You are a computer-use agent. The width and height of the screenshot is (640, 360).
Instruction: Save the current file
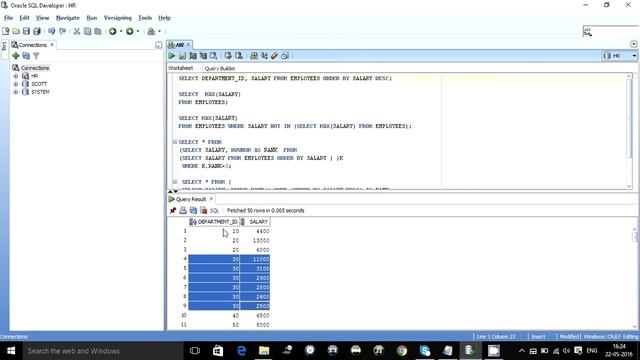pyautogui.click(x=27, y=31)
